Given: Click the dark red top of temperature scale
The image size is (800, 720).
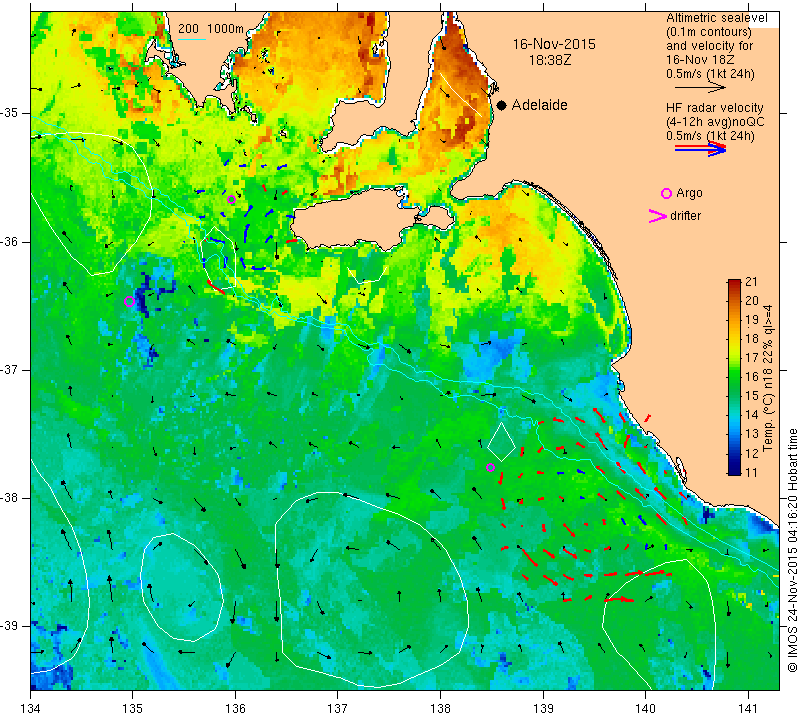Looking at the screenshot, I should (x=734, y=282).
